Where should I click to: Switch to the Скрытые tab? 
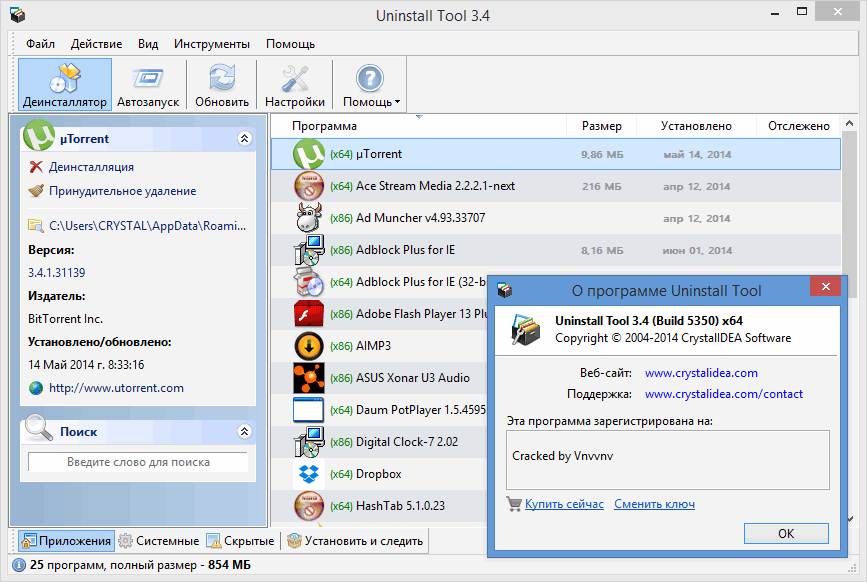[x=241, y=541]
